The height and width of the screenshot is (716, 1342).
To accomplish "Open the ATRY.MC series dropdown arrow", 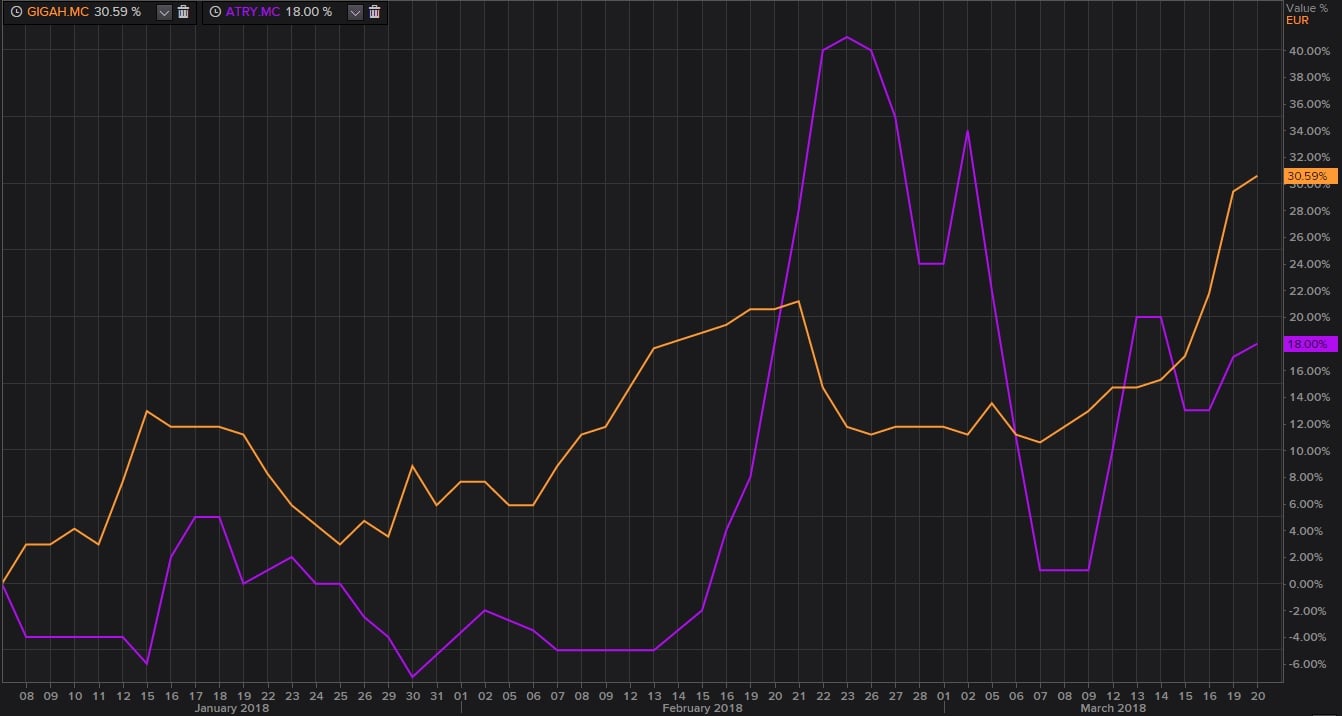I will pos(354,12).
